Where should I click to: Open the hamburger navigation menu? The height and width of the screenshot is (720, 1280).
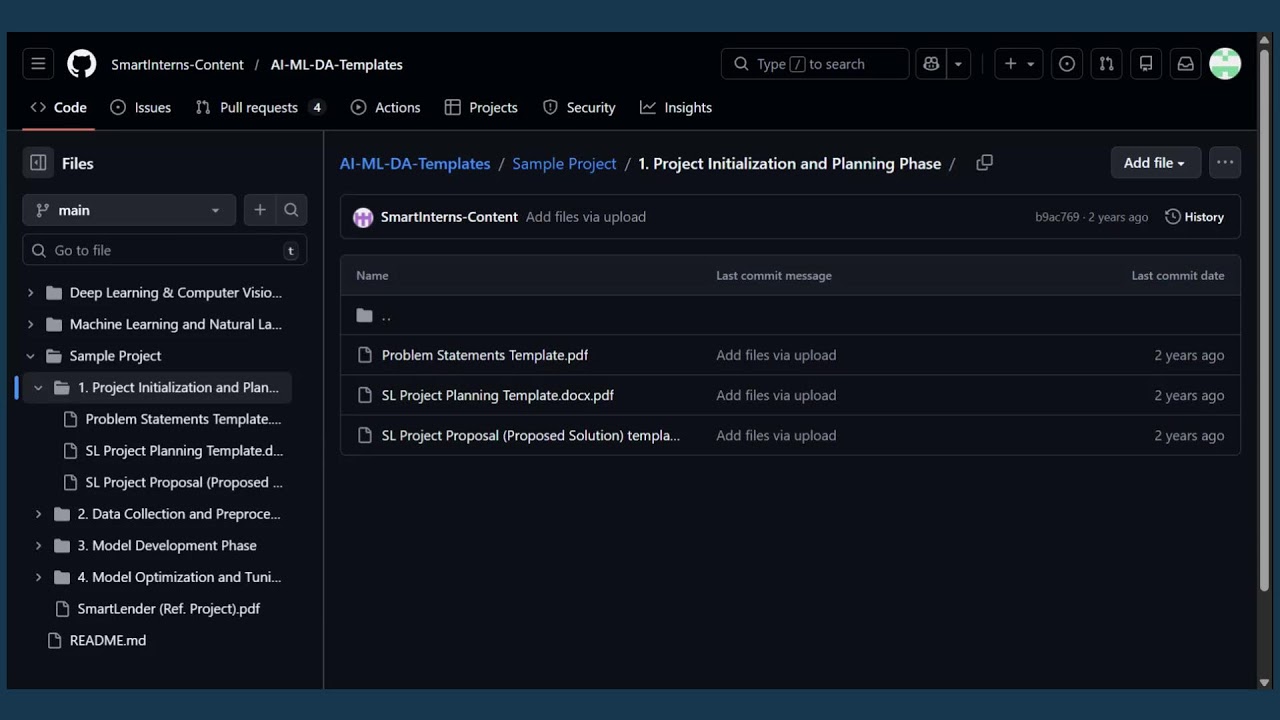38,64
